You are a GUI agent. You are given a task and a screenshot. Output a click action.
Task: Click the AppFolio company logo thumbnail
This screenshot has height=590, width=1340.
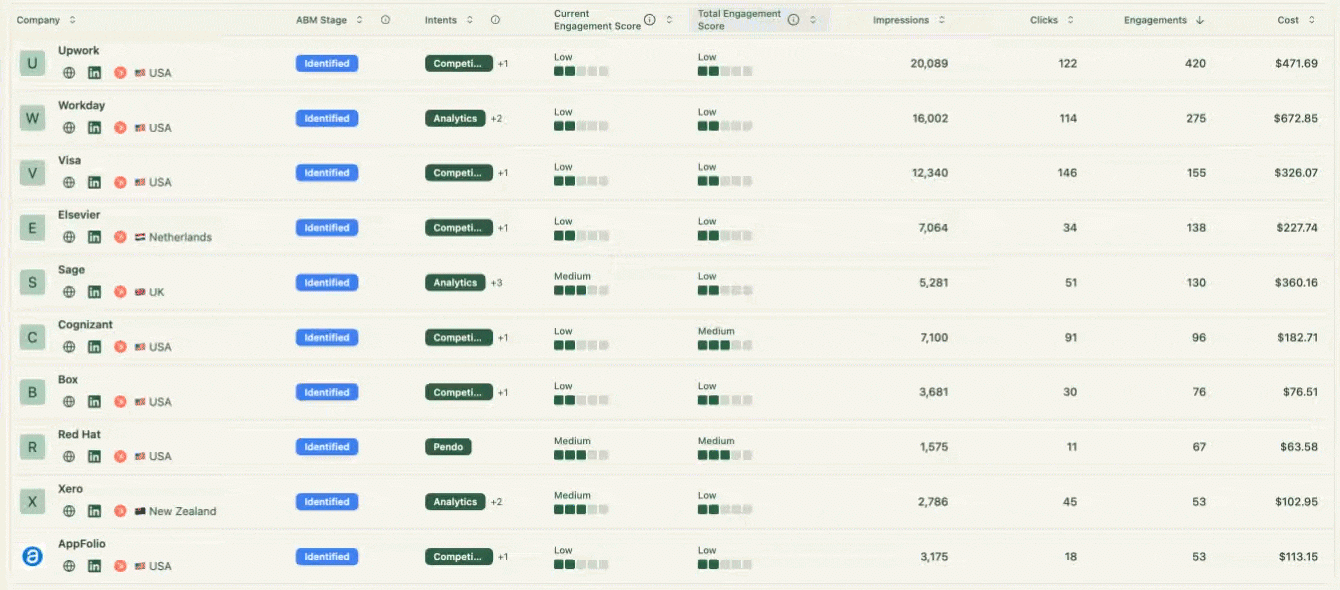point(31,557)
